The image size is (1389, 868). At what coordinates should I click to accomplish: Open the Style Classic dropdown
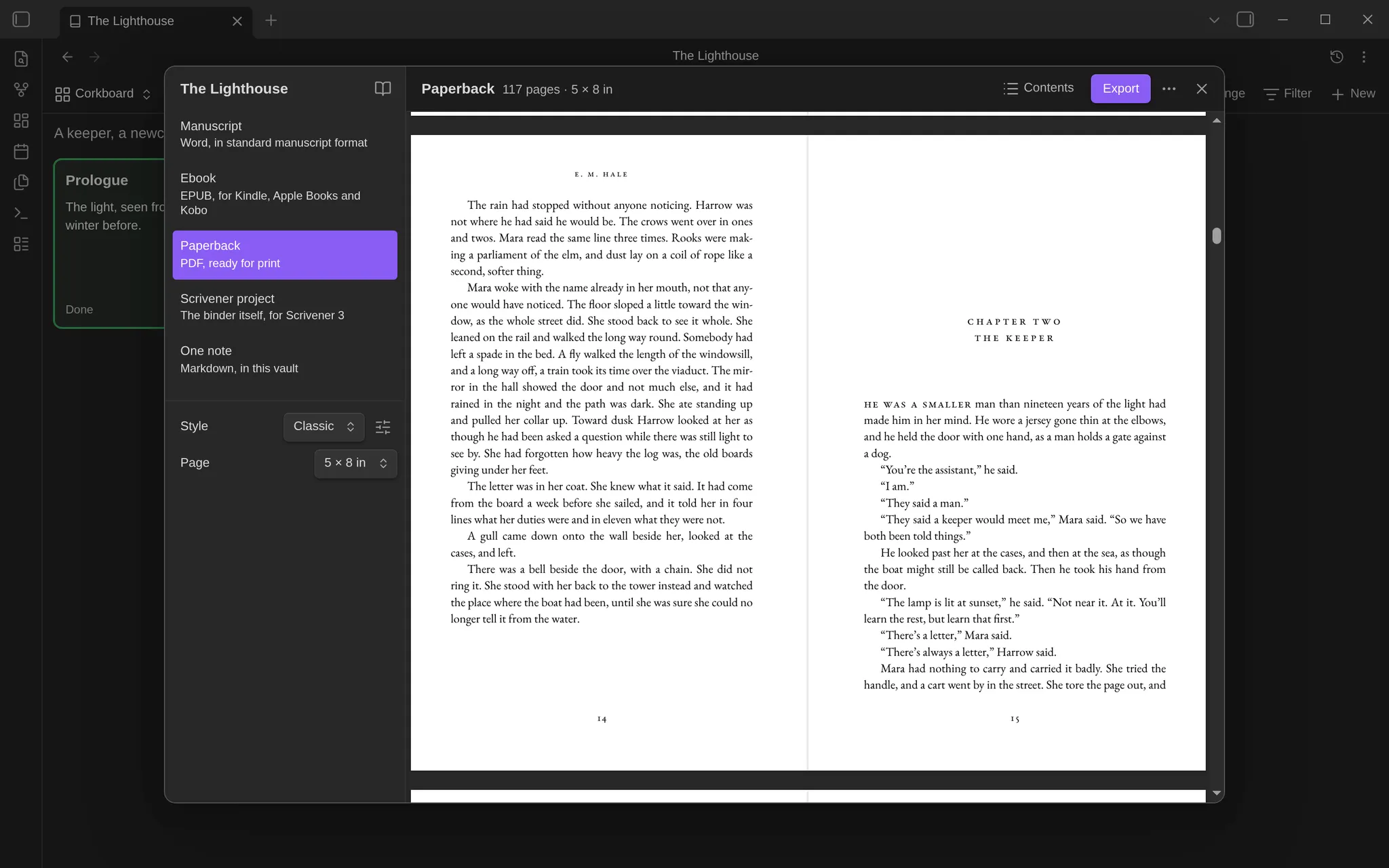pos(324,427)
